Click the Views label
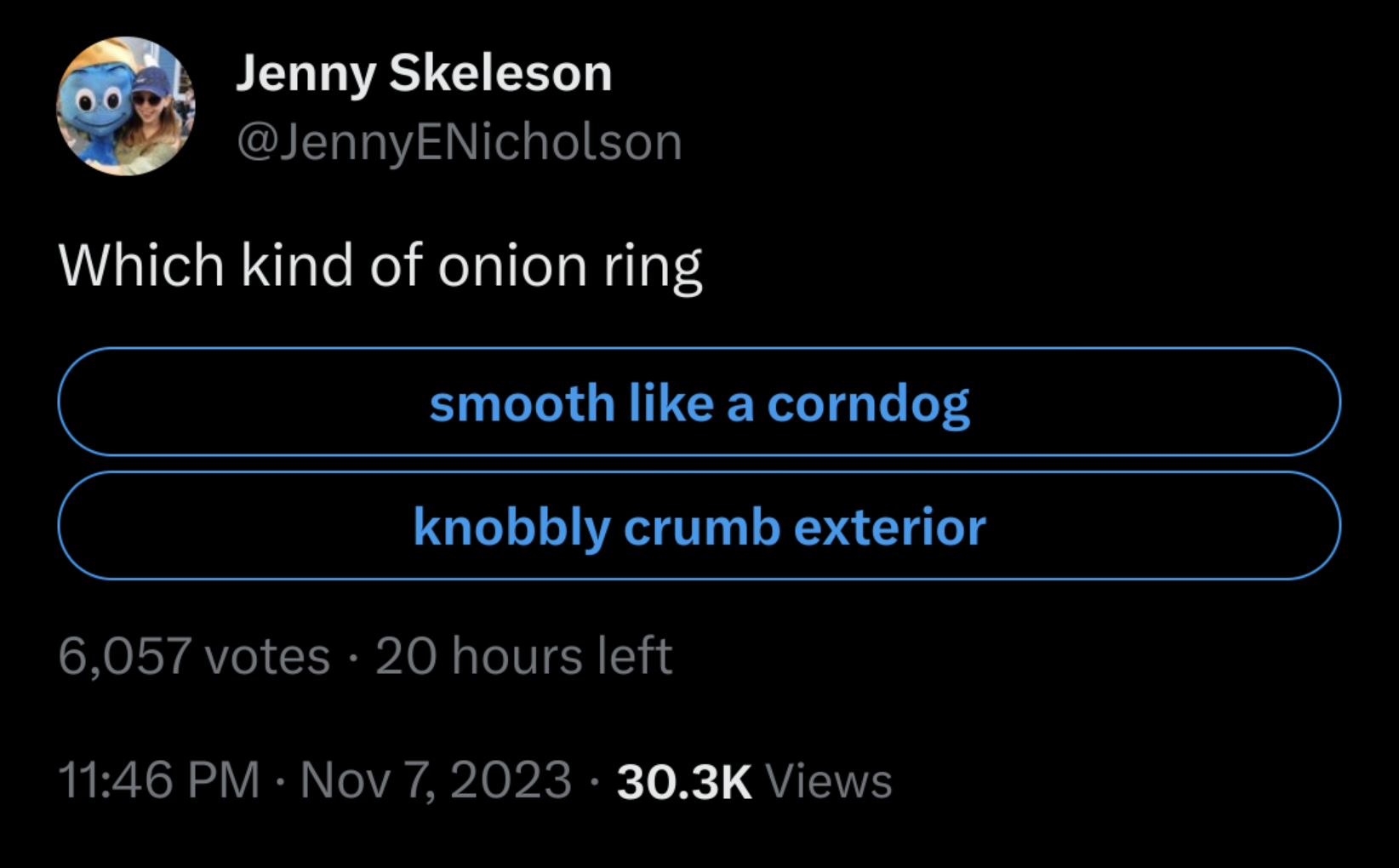The image size is (1399, 868). pyautogui.click(x=829, y=781)
